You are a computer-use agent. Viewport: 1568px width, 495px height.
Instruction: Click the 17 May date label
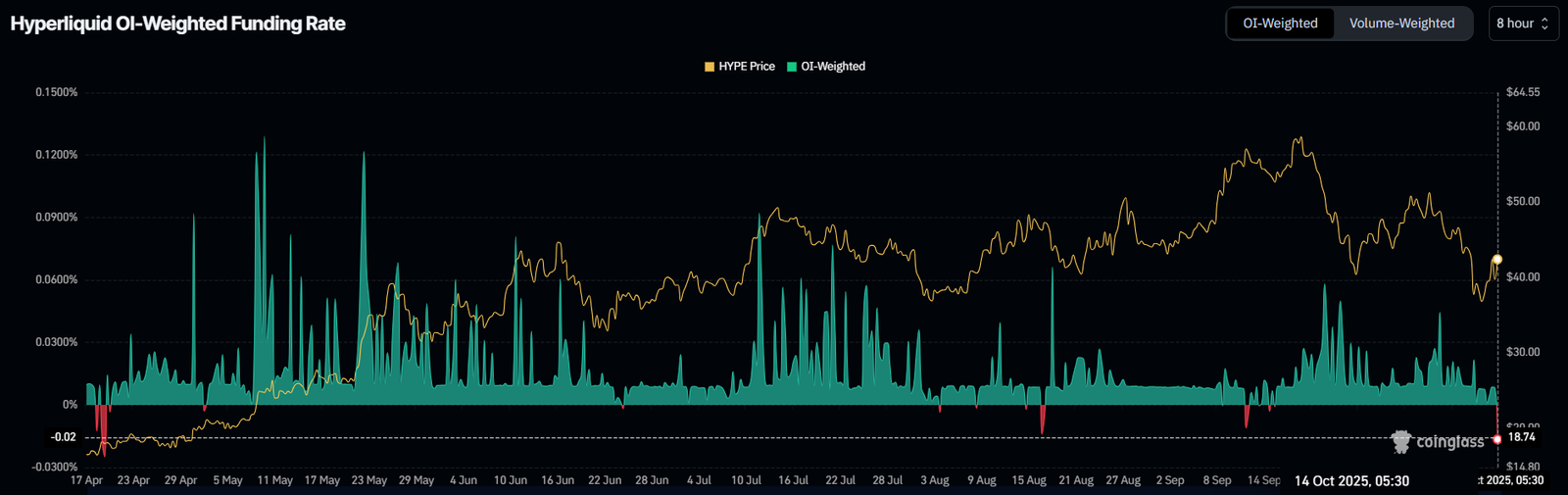[x=322, y=480]
